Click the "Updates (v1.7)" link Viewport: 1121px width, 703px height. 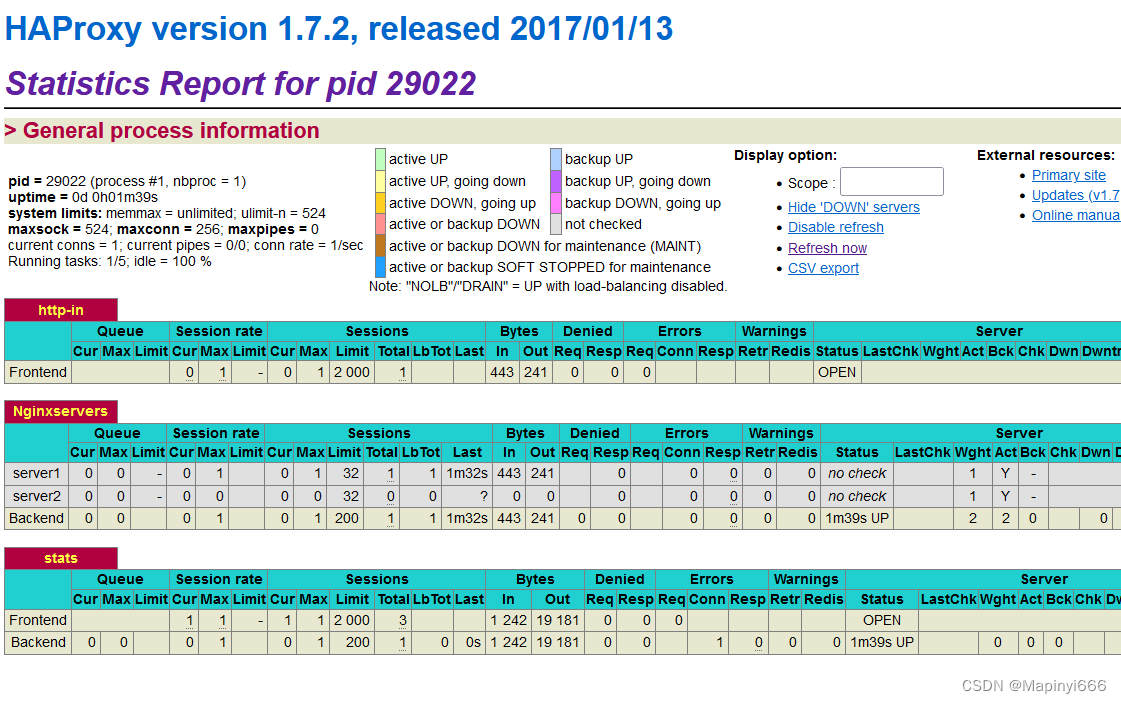pyautogui.click(x=1075, y=195)
